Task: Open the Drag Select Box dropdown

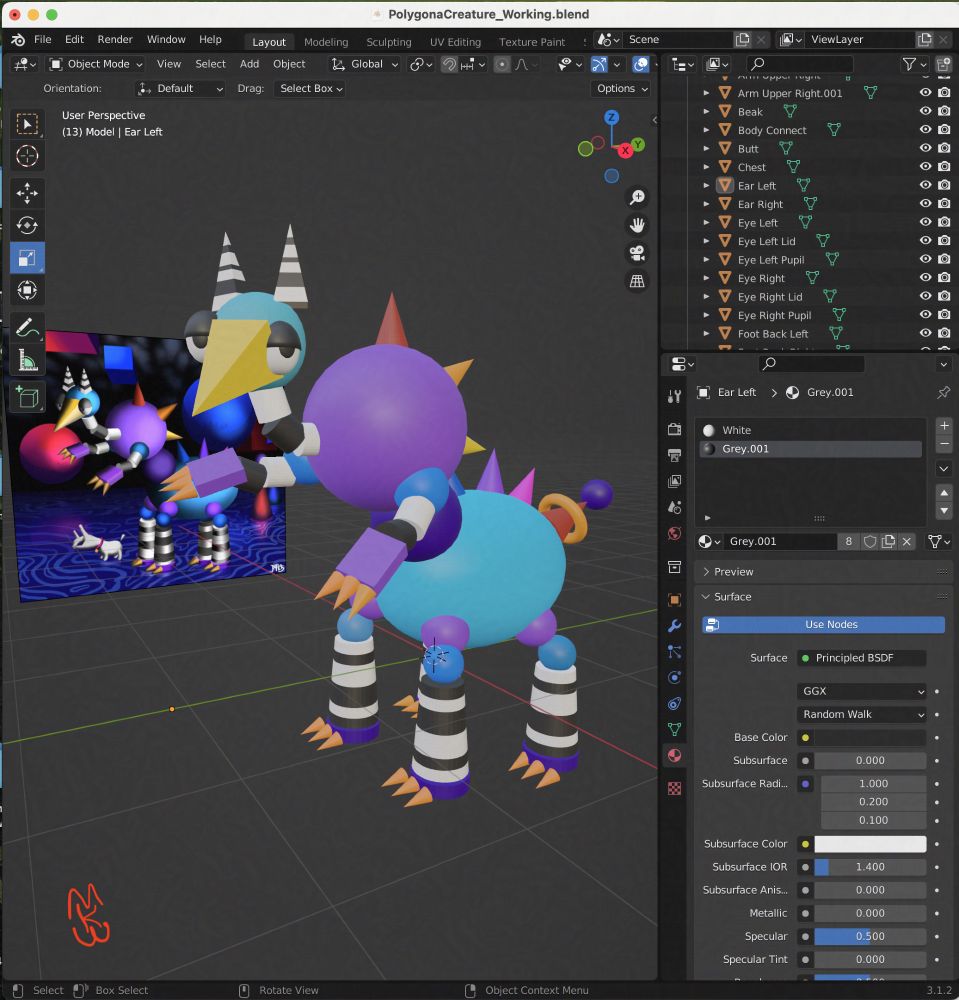Action: point(311,89)
